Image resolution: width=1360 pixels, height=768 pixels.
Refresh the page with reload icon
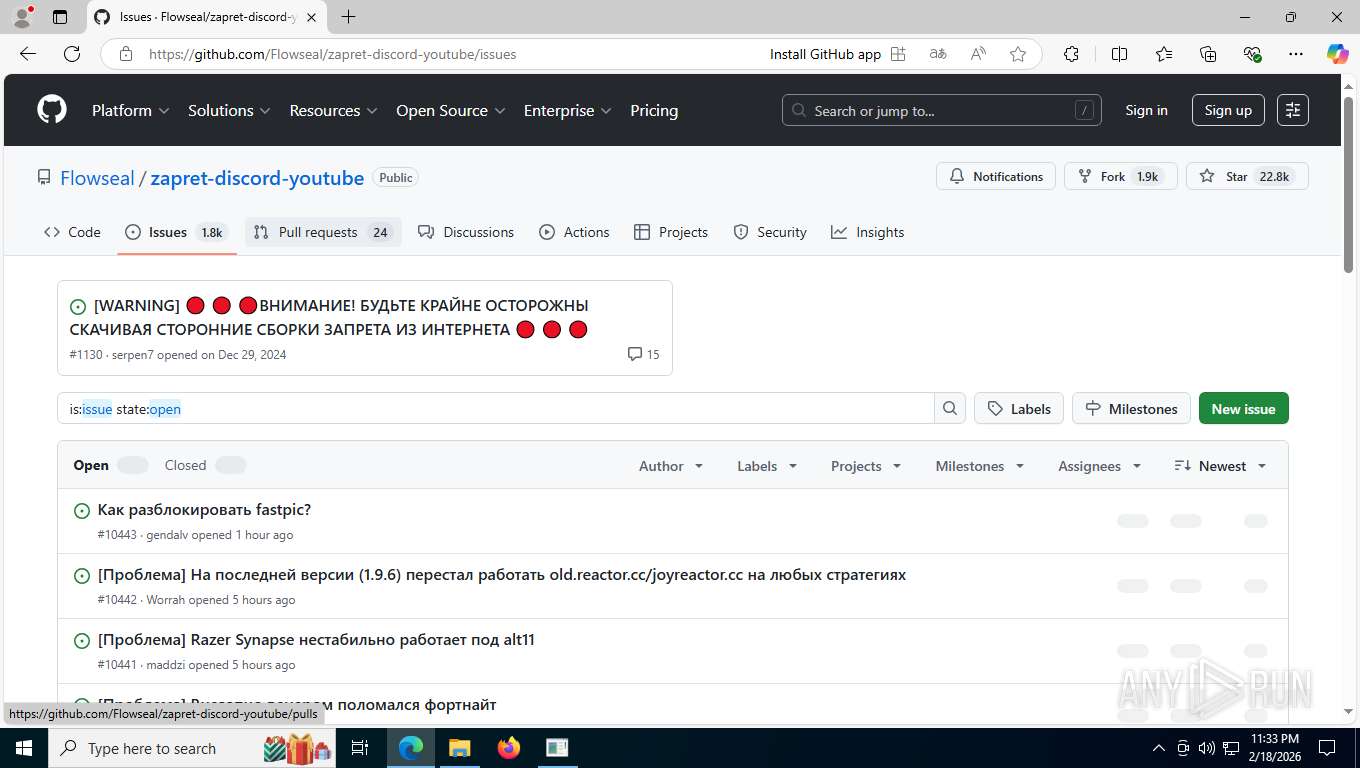[x=72, y=54]
